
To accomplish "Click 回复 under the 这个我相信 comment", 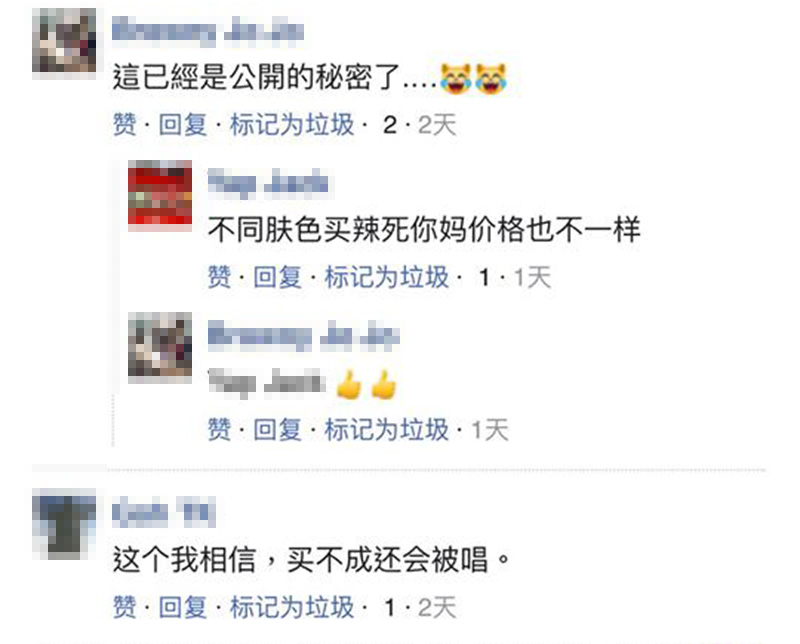I will [183, 607].
